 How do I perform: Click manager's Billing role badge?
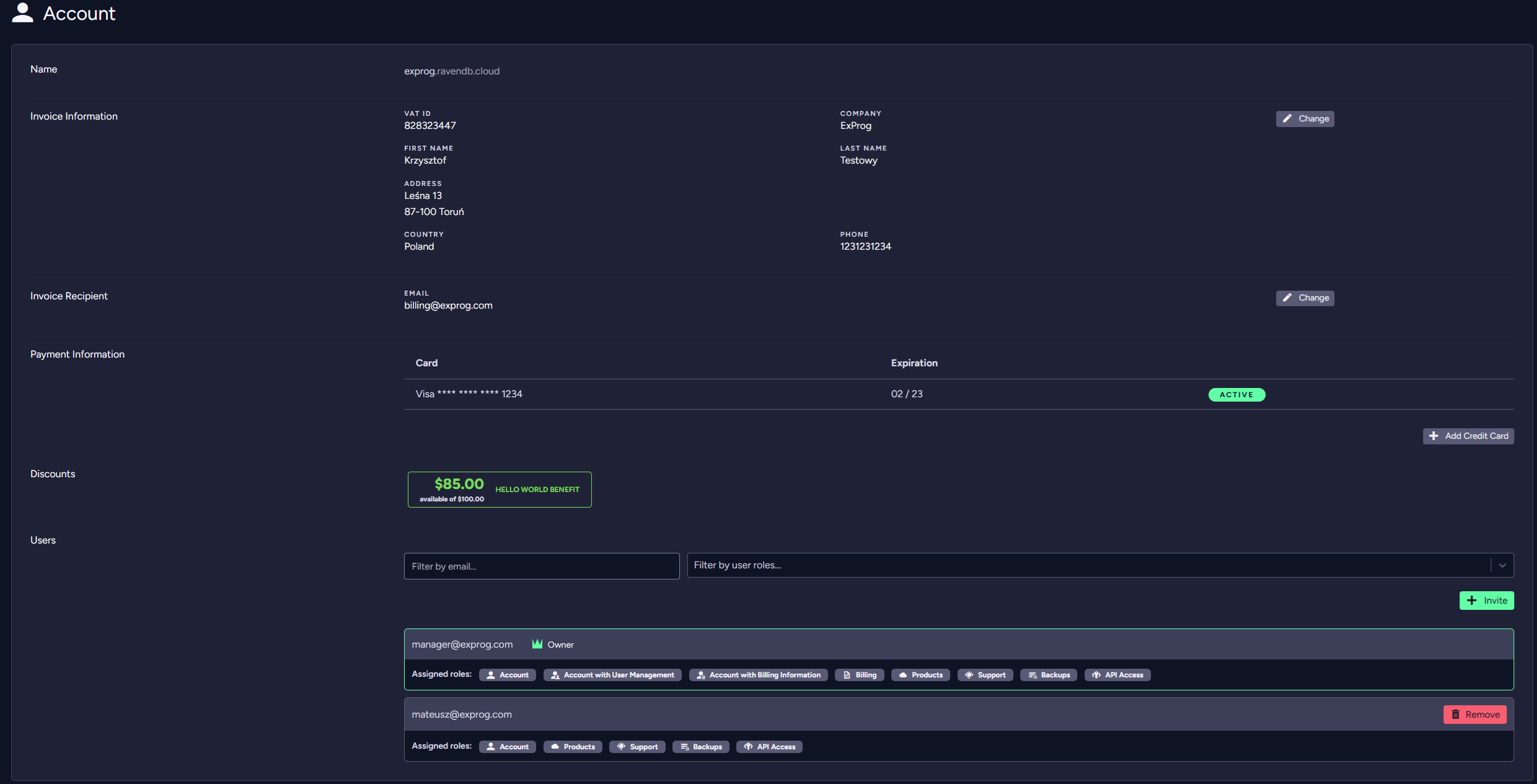tap(859, 675)
